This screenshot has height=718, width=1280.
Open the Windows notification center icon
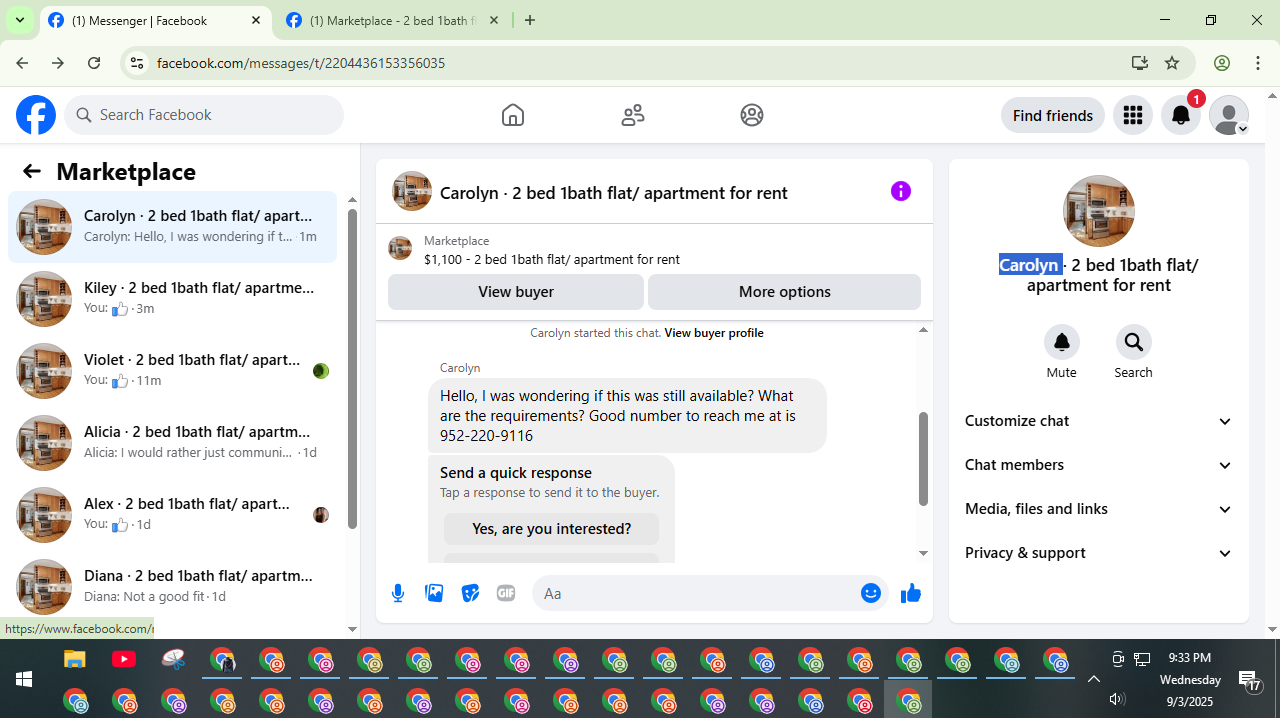(1250, 681)
